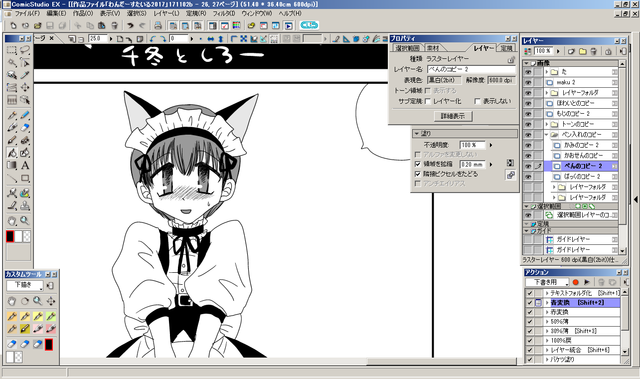
Task: Click the 詳細表示 button
Action: click(x=453, y=116)
